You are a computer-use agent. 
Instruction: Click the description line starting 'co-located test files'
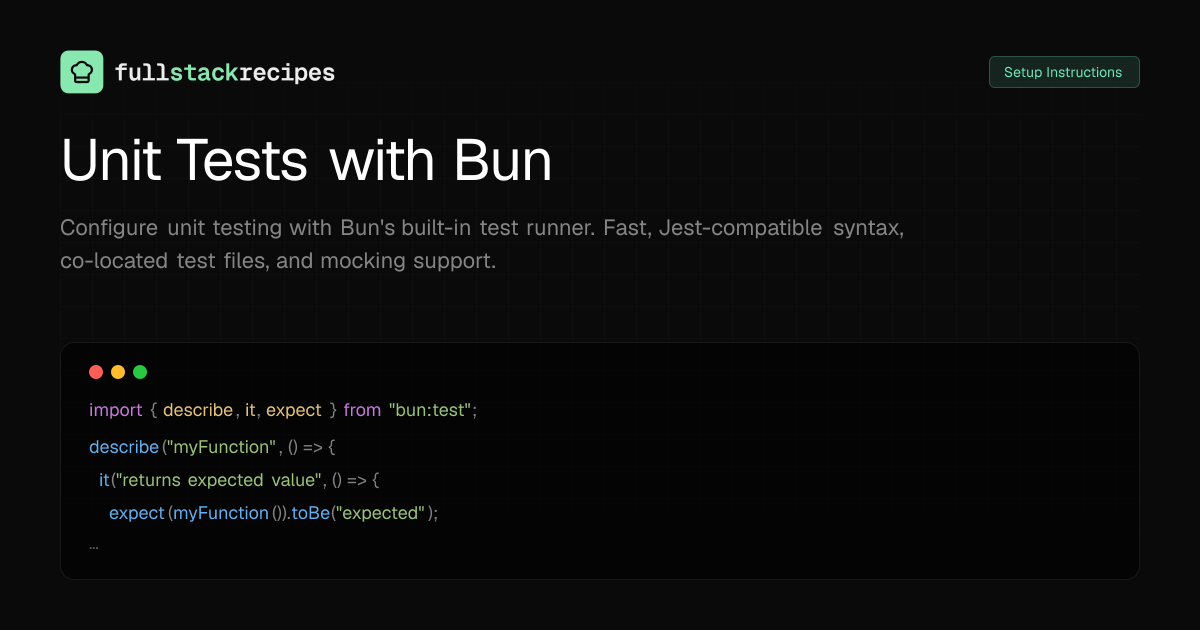(279, 261)
